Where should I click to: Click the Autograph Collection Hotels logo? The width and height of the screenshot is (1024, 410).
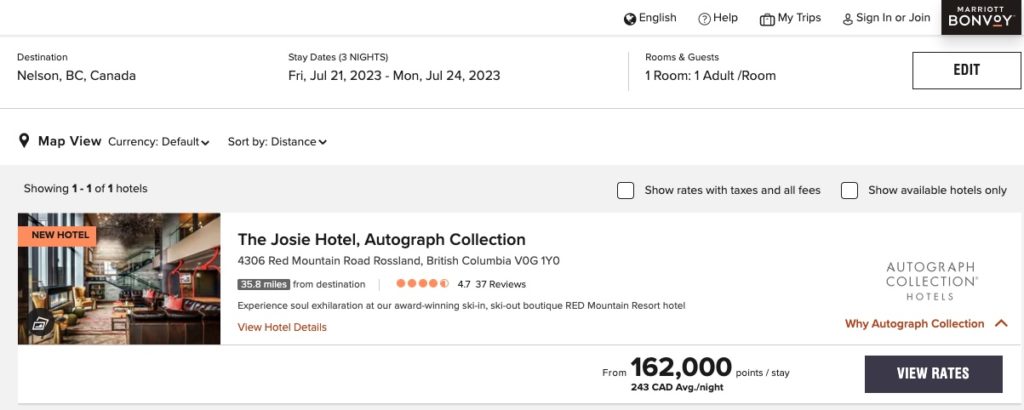point(930,281)
